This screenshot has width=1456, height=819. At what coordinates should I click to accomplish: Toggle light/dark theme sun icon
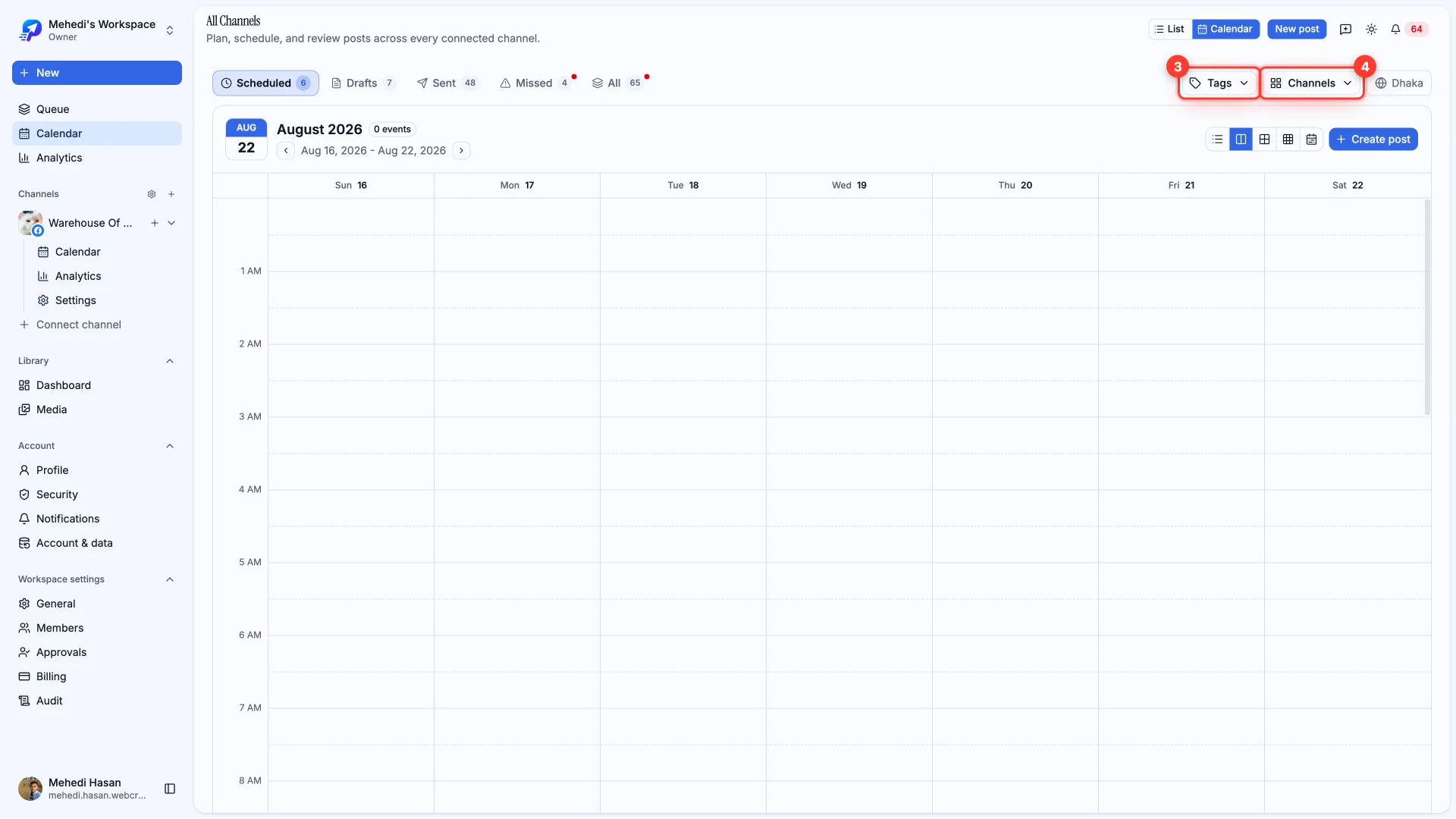[1371, 29]
